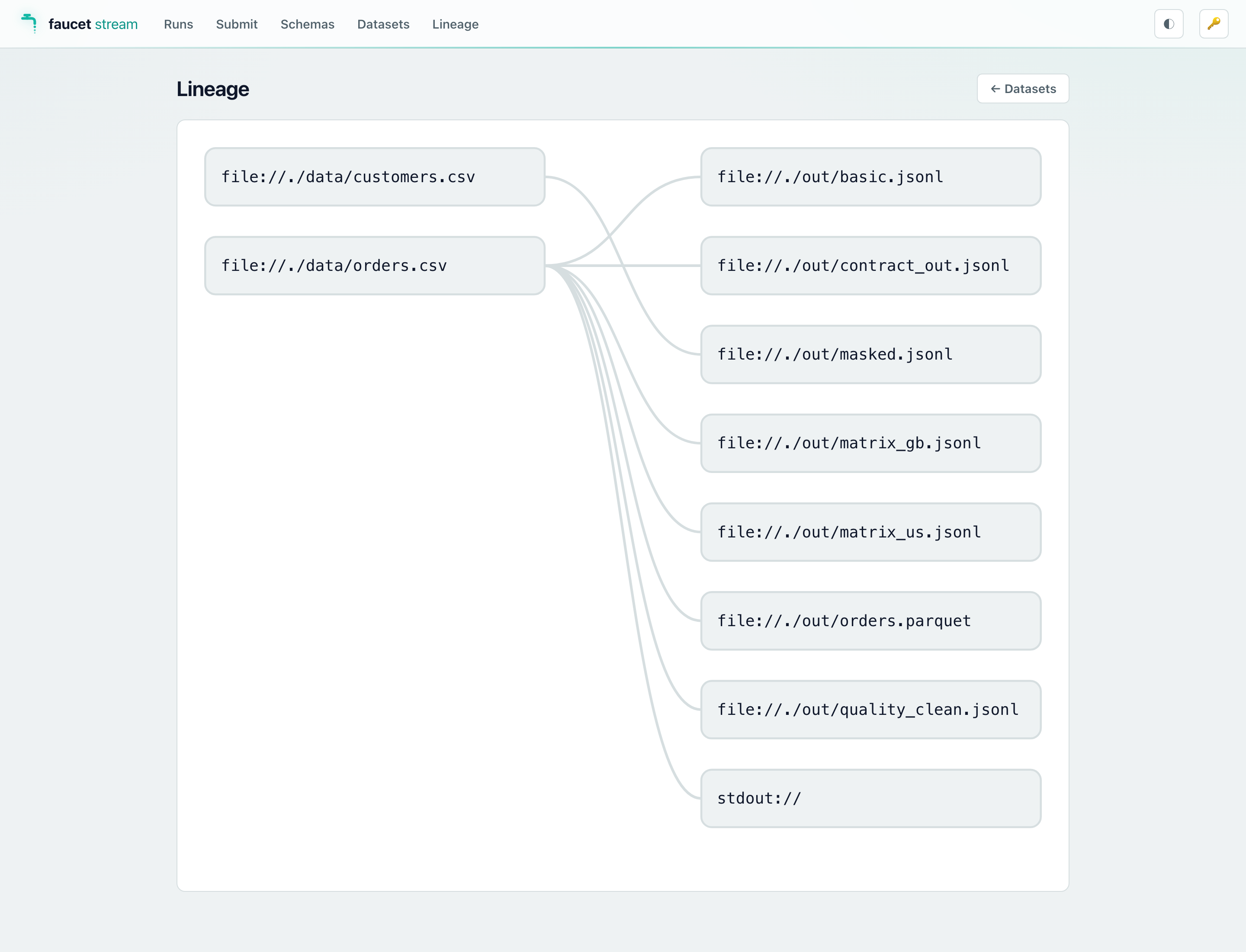
Task: Select the masked.jsonl output node
Action: 870,354
